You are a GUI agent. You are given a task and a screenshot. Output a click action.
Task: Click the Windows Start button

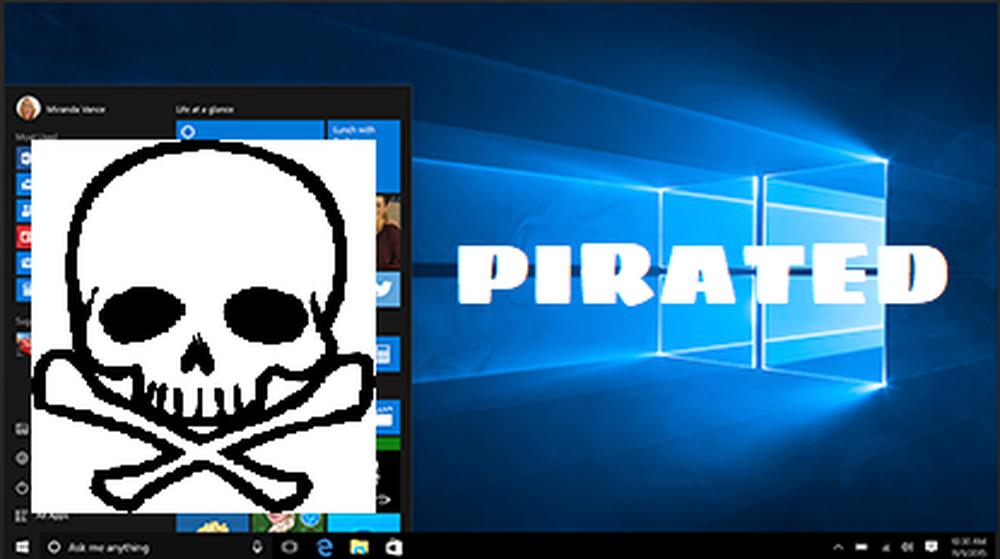click(21, 546)
